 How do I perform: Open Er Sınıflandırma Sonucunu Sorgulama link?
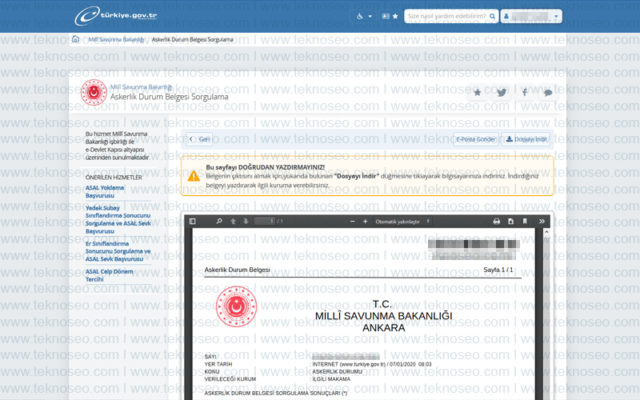pyautogui.click(x=118, y=251)
